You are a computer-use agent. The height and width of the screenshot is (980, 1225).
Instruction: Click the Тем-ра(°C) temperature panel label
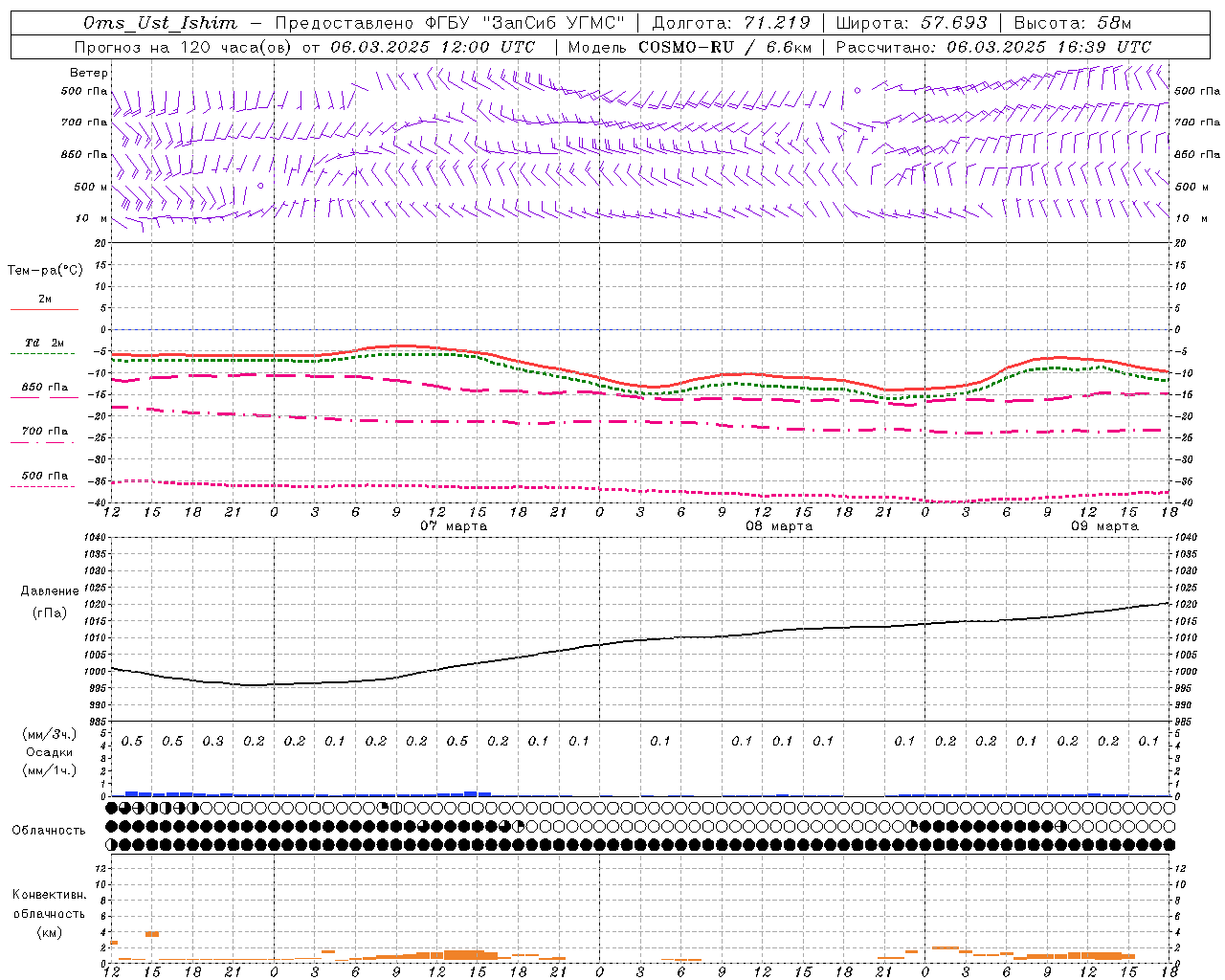tap(45, 271)
